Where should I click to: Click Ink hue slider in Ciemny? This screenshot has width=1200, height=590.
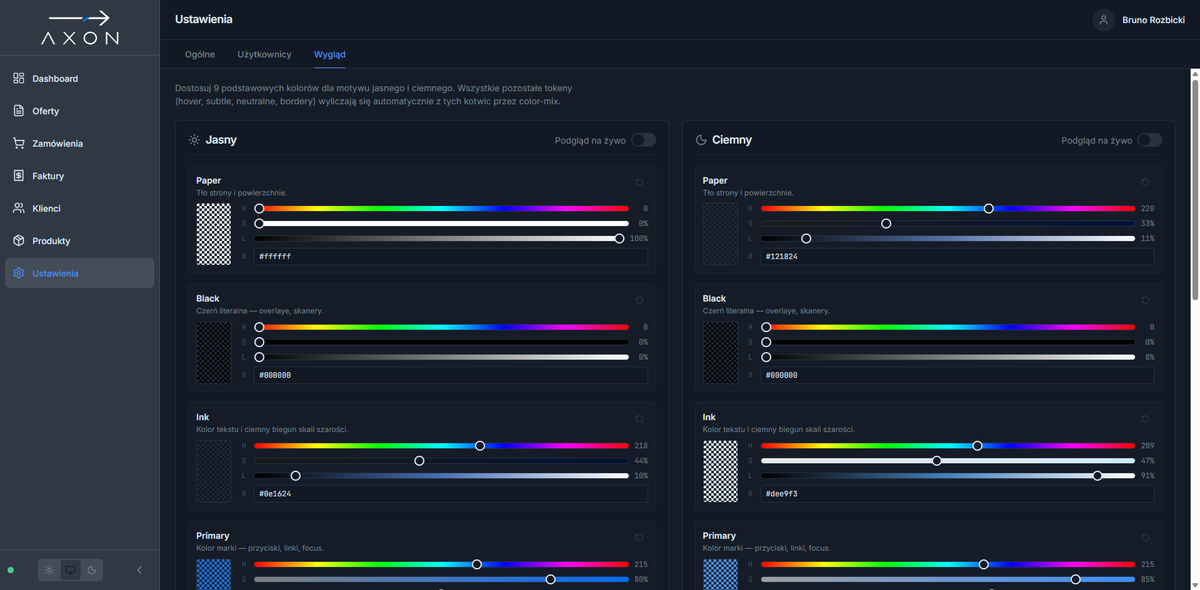[948, 446]
